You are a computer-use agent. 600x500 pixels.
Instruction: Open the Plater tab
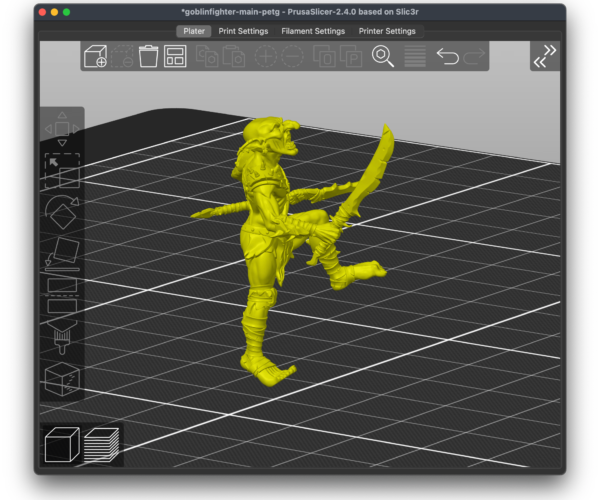[193, 31]
